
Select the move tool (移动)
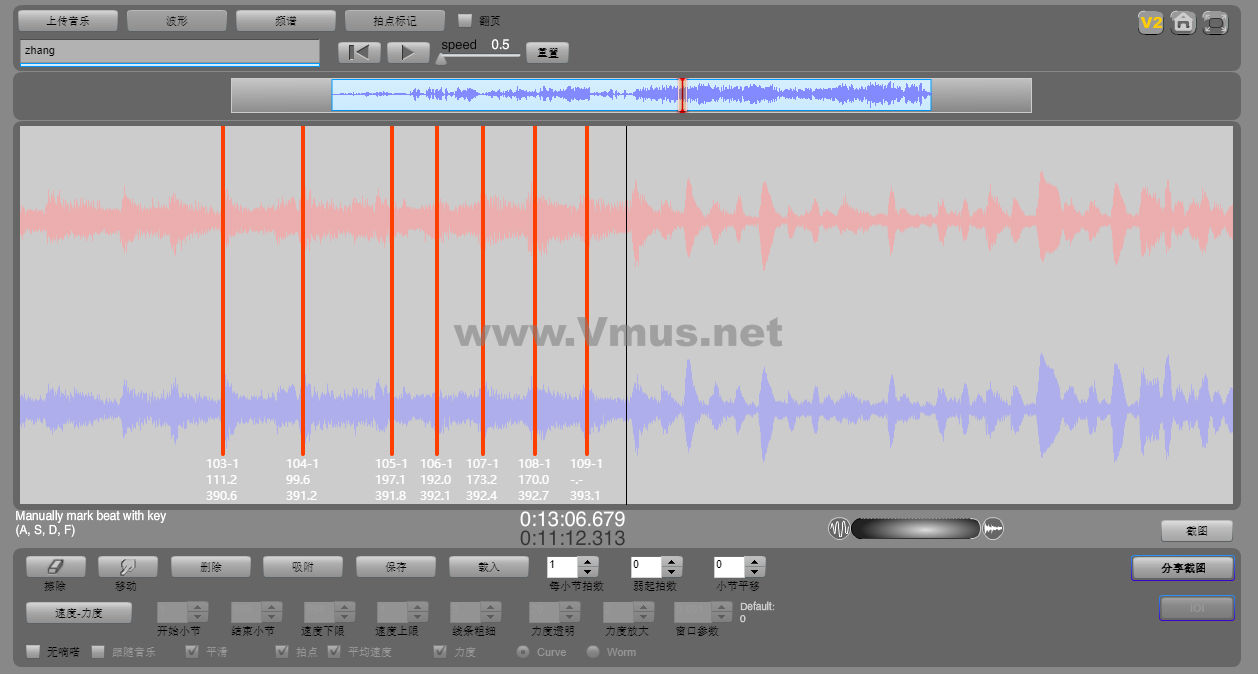[x=127, y=567]
